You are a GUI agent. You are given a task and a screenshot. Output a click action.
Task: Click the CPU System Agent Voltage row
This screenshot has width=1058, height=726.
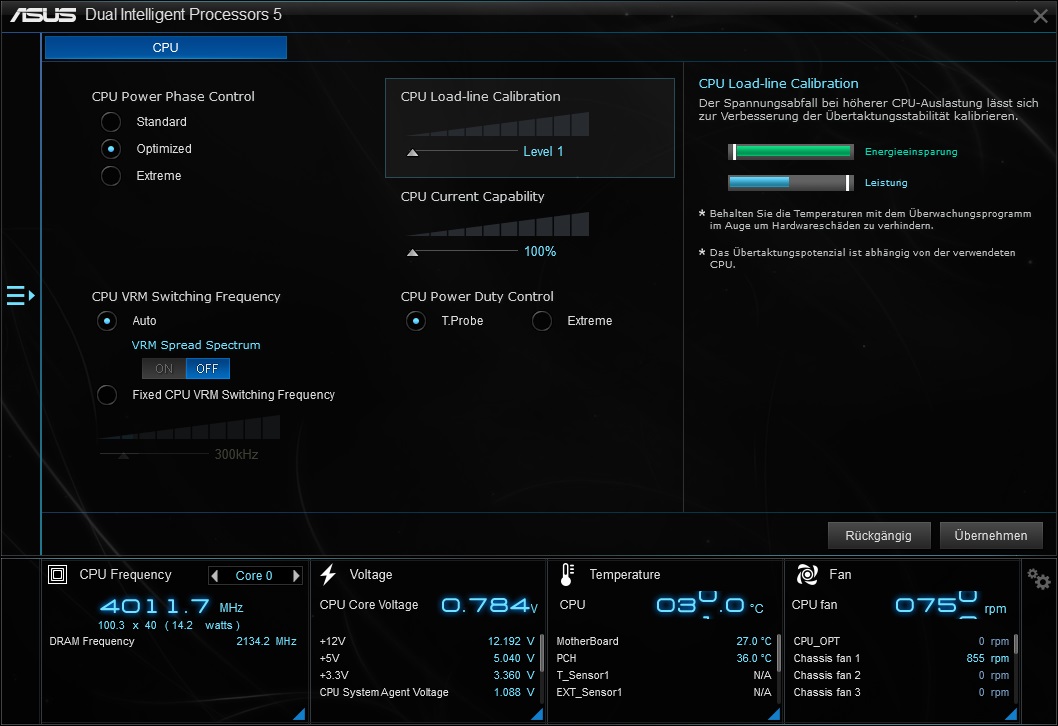click(x=426, y=692)
